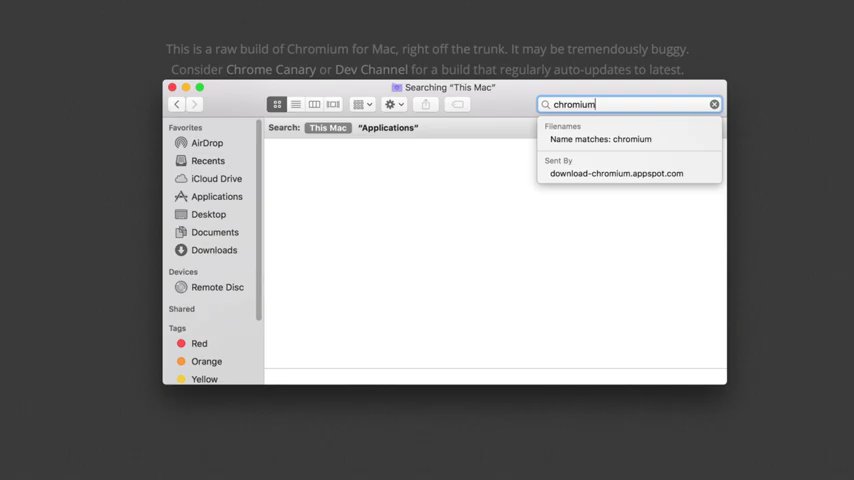Viewport: 854px width, 480px height.
Task: Switch to gallery view
Action: pyautogui.click(x=333, y=104)
